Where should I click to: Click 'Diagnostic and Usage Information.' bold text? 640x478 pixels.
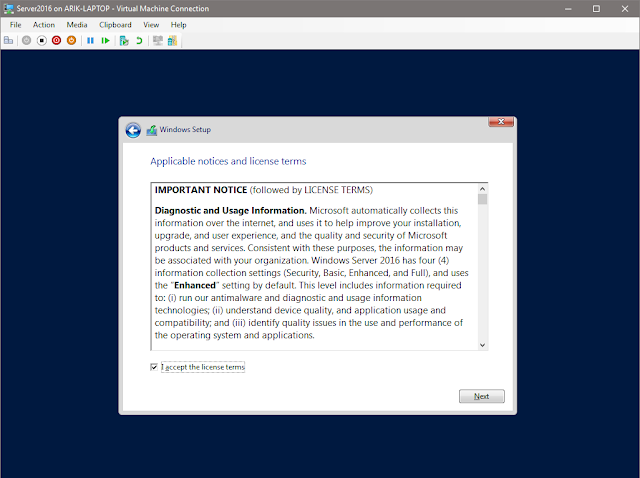pyautogui.click(x=231, y=211)
